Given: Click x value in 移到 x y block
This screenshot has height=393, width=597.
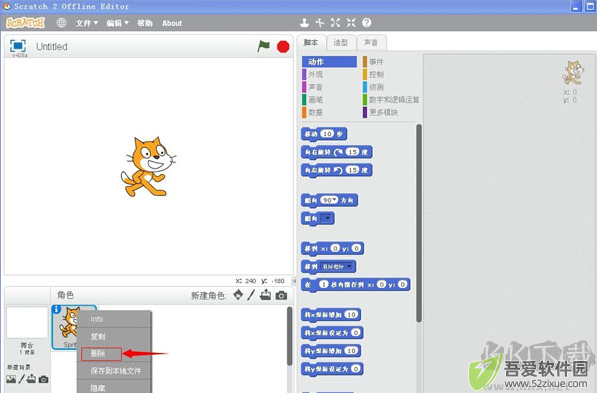Looking at the screenshot, I should (x=335, y=248).
